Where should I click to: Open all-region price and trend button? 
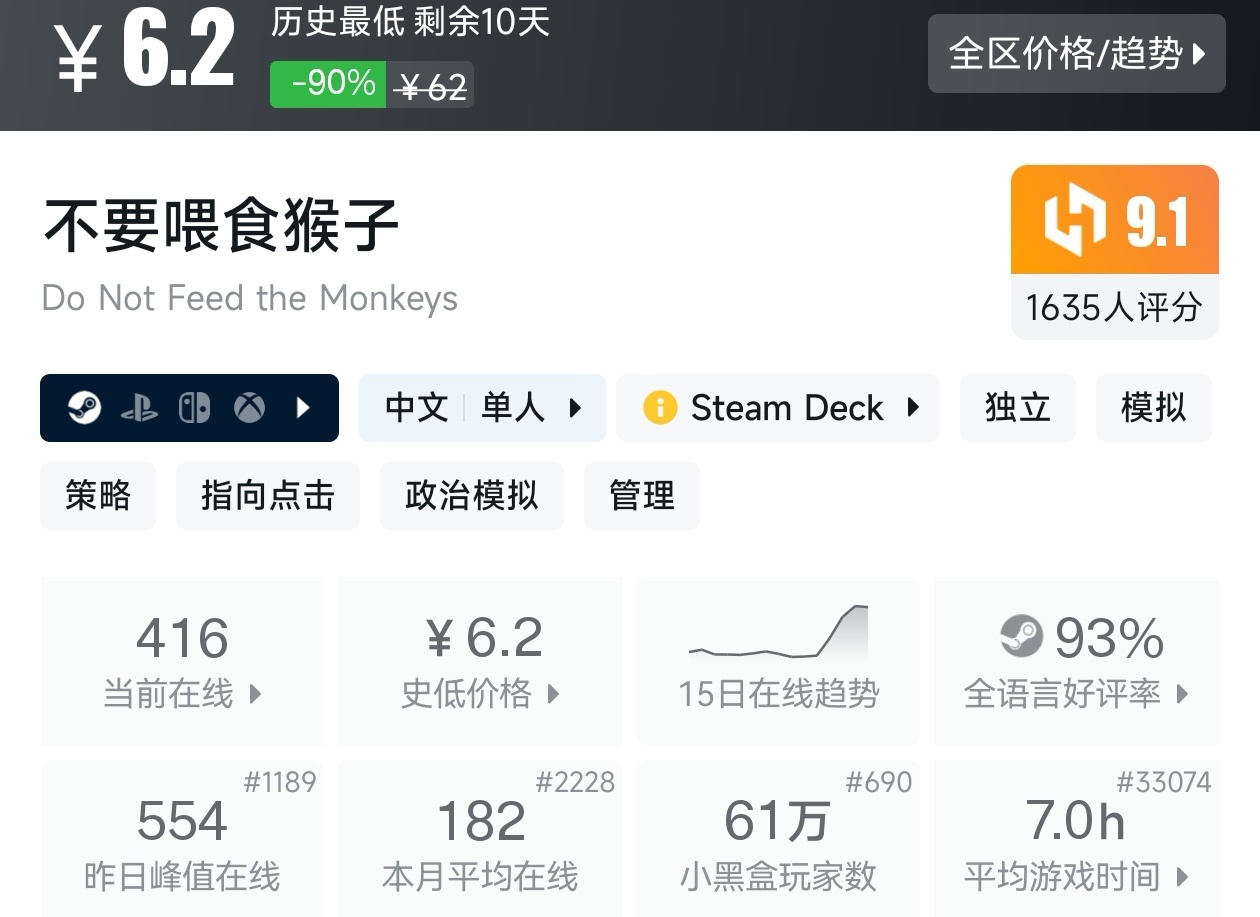point(1076,54)
